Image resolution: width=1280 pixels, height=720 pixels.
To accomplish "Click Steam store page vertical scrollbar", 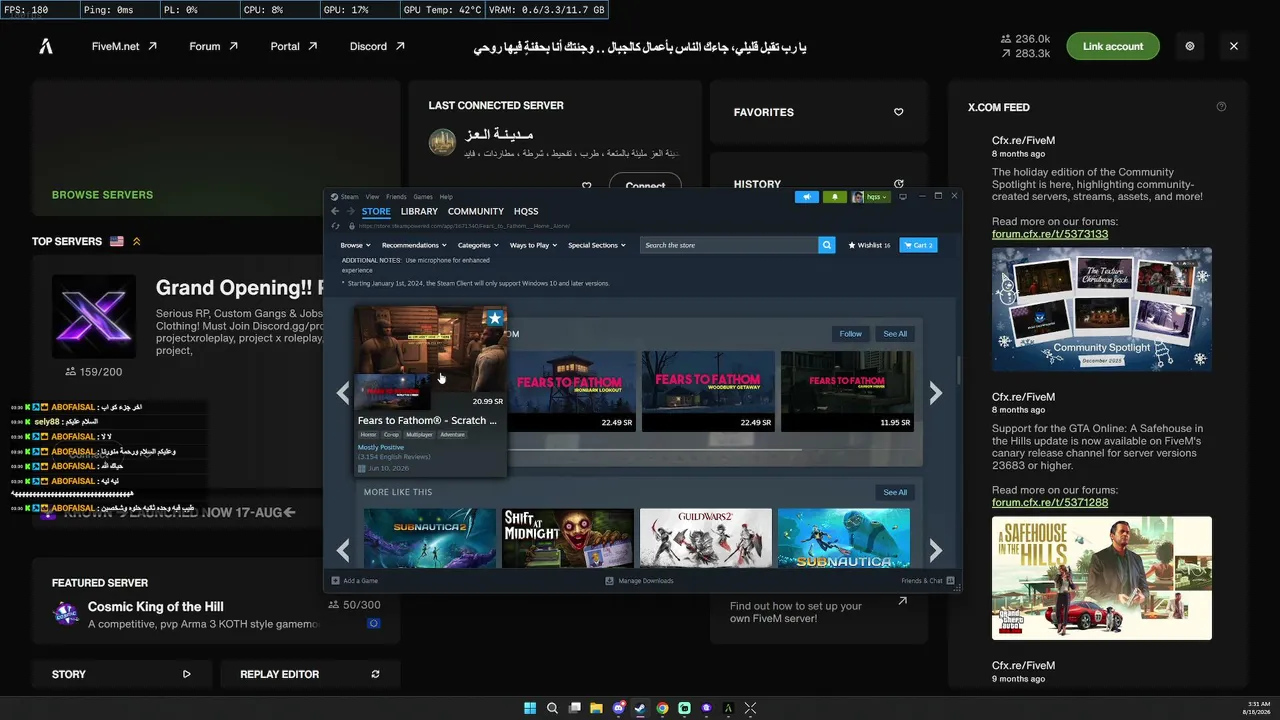I will (958, 368).
